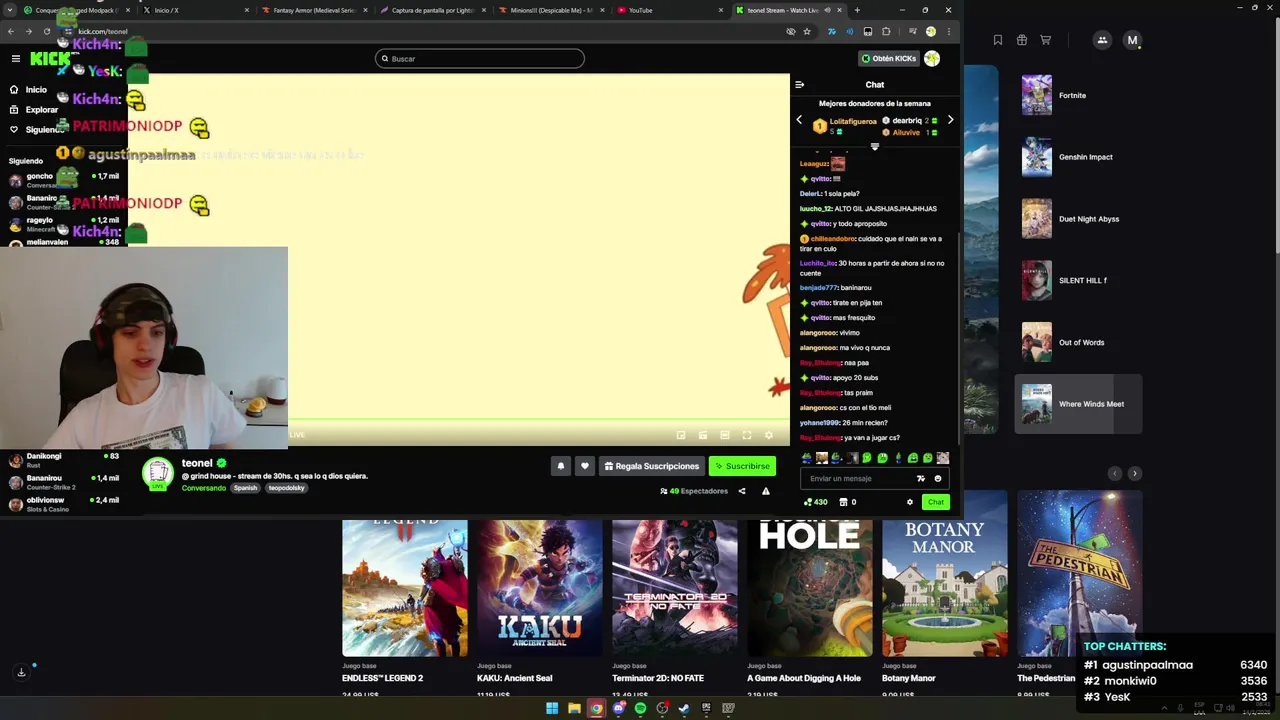Toggle video player fullscreen

(747, 435)
